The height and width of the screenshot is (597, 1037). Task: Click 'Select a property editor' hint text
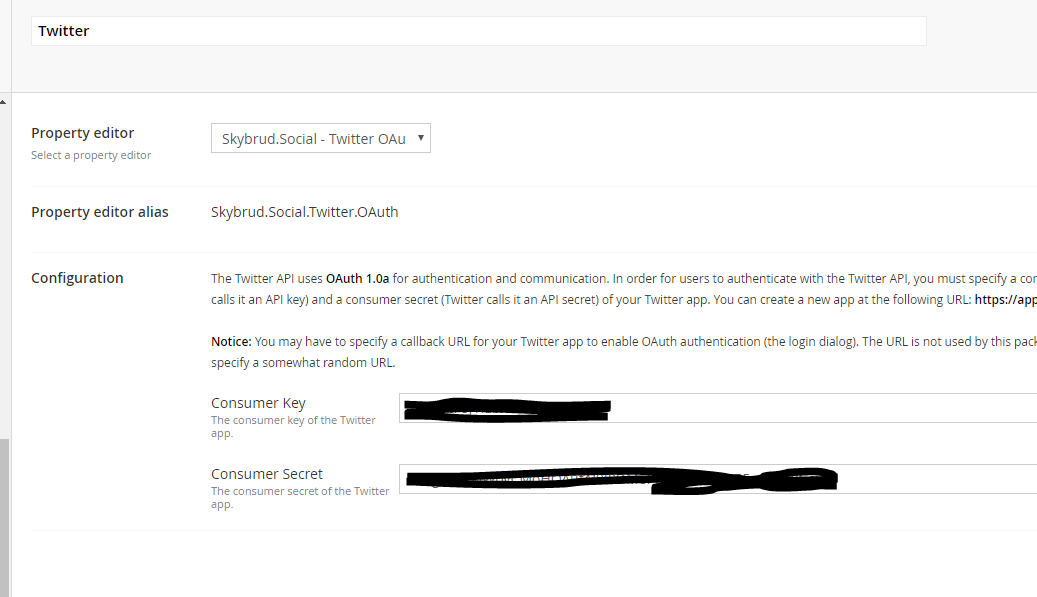(91, 155)
